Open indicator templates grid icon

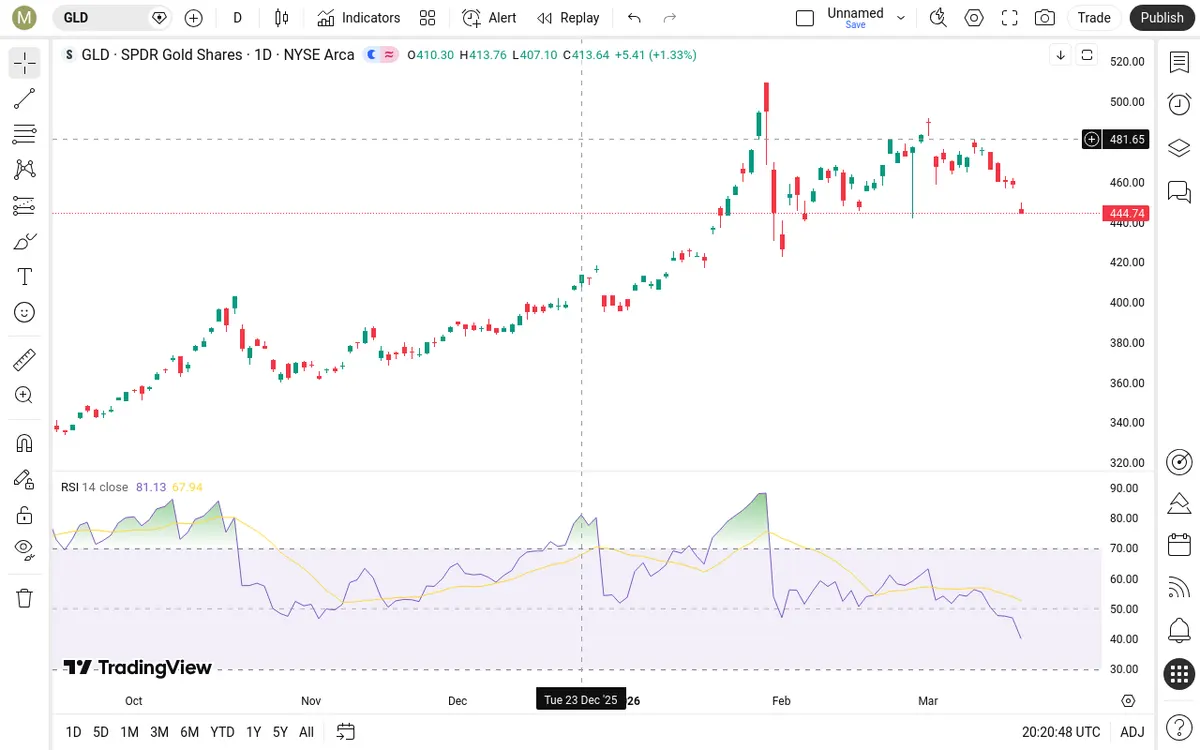[428, 18]
